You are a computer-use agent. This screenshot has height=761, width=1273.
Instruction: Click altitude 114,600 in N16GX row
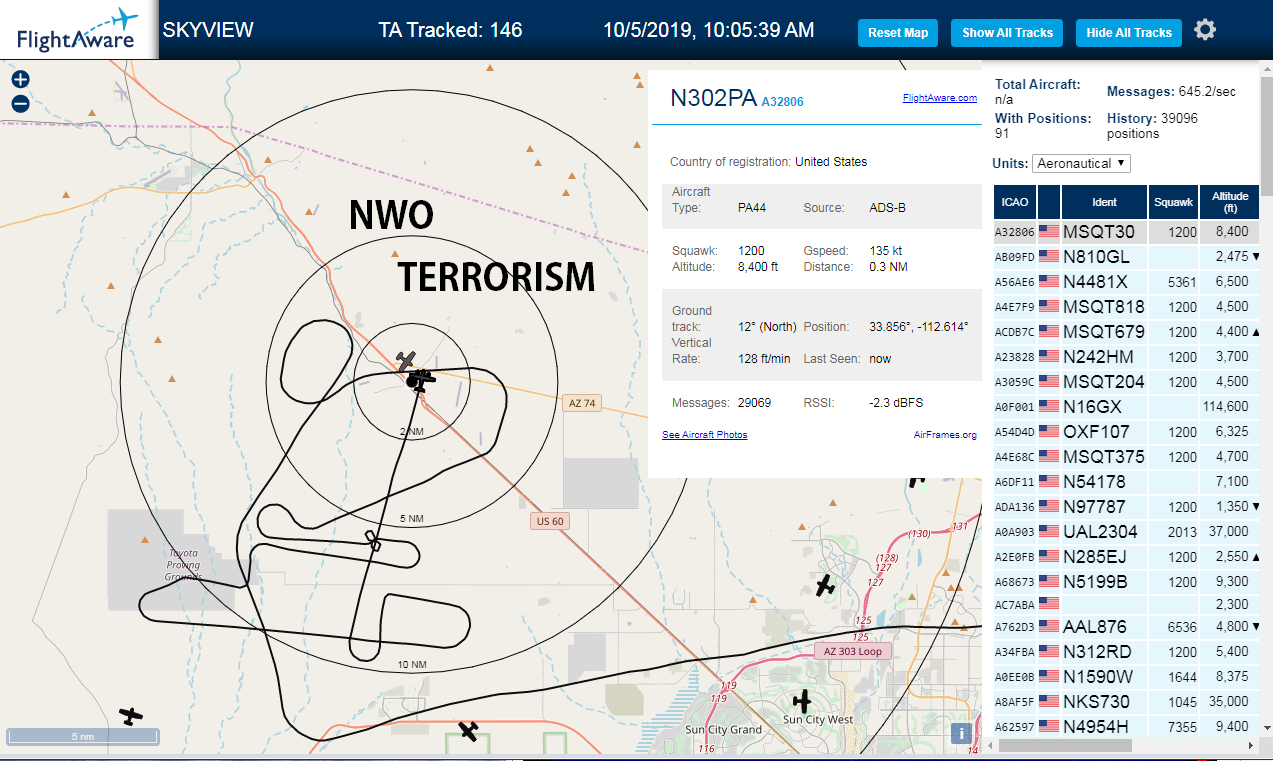click(1225, 407)
